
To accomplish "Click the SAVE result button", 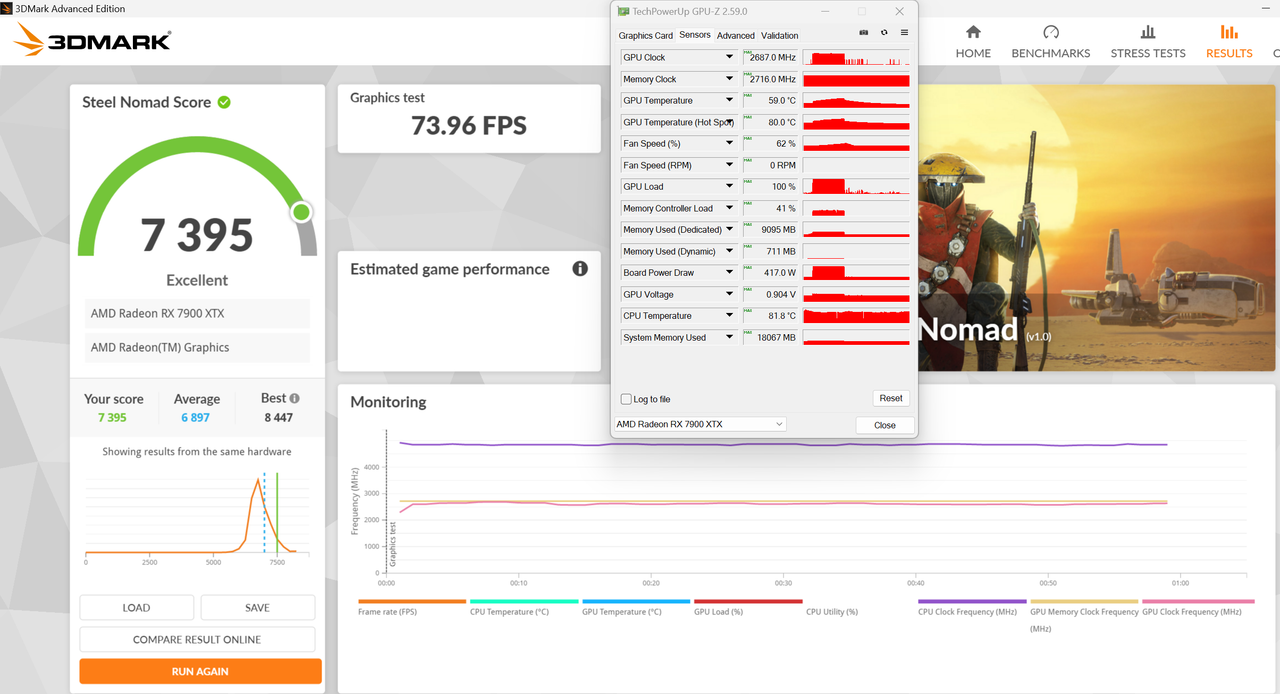I will click(x=257, y=607).
